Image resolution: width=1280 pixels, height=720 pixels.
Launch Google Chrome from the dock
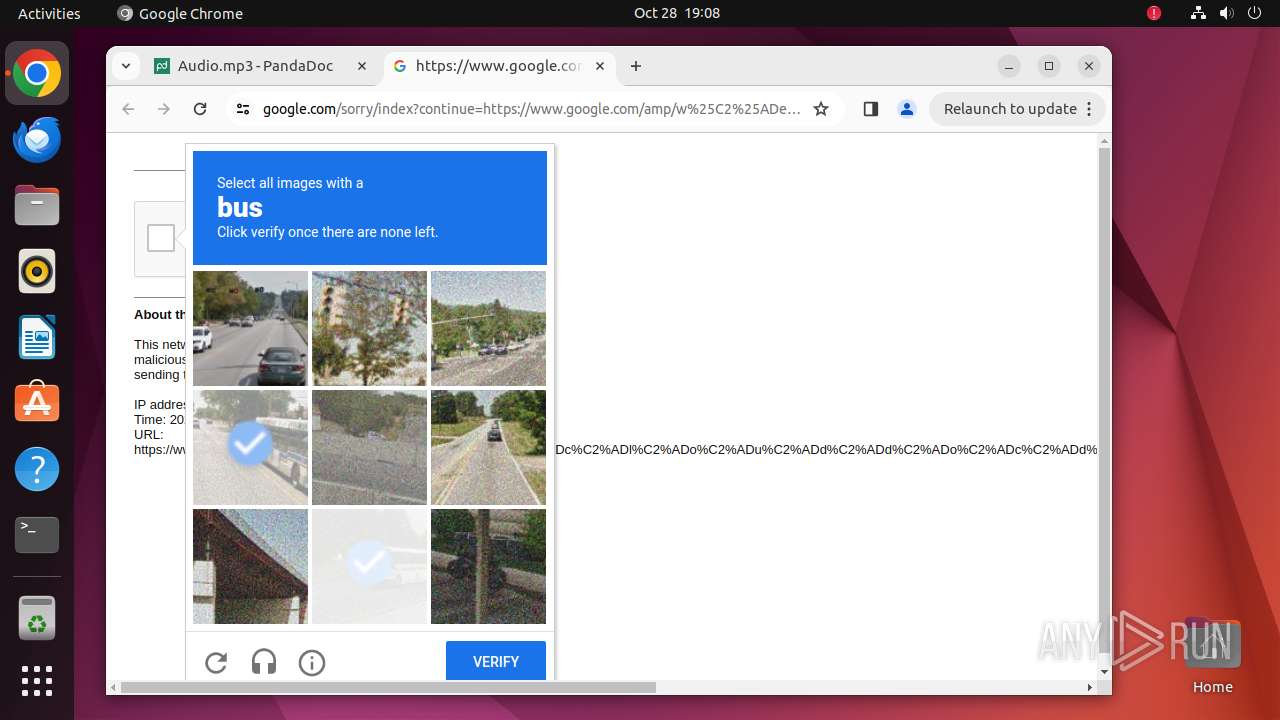coord(37,74)
